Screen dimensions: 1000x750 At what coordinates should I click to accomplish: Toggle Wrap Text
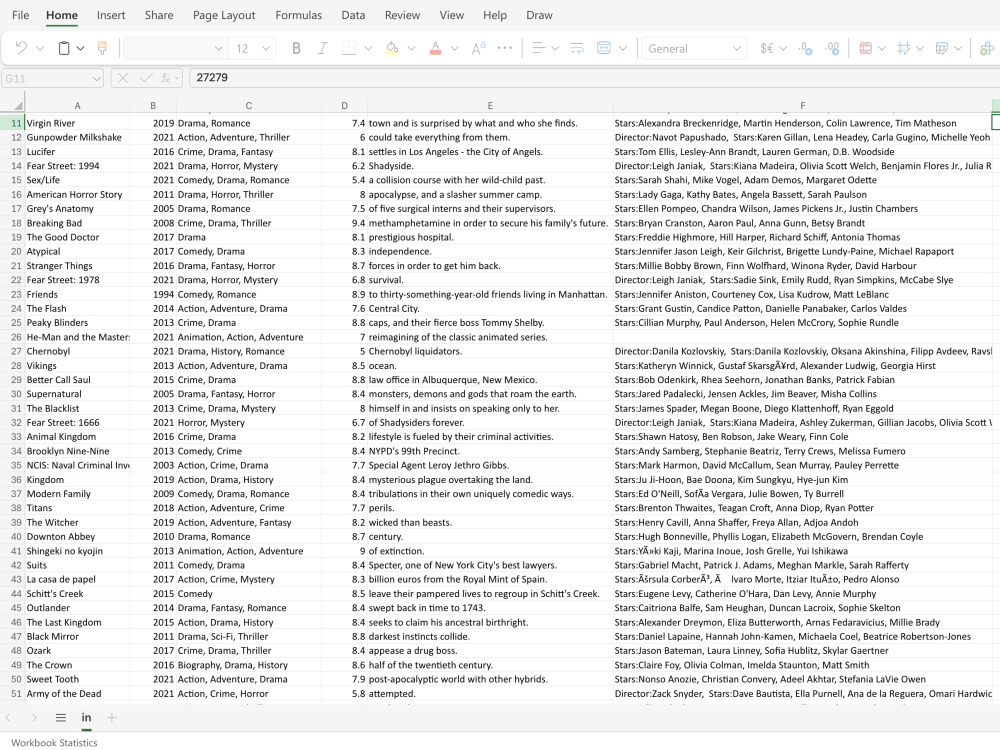tap(577, 48)
